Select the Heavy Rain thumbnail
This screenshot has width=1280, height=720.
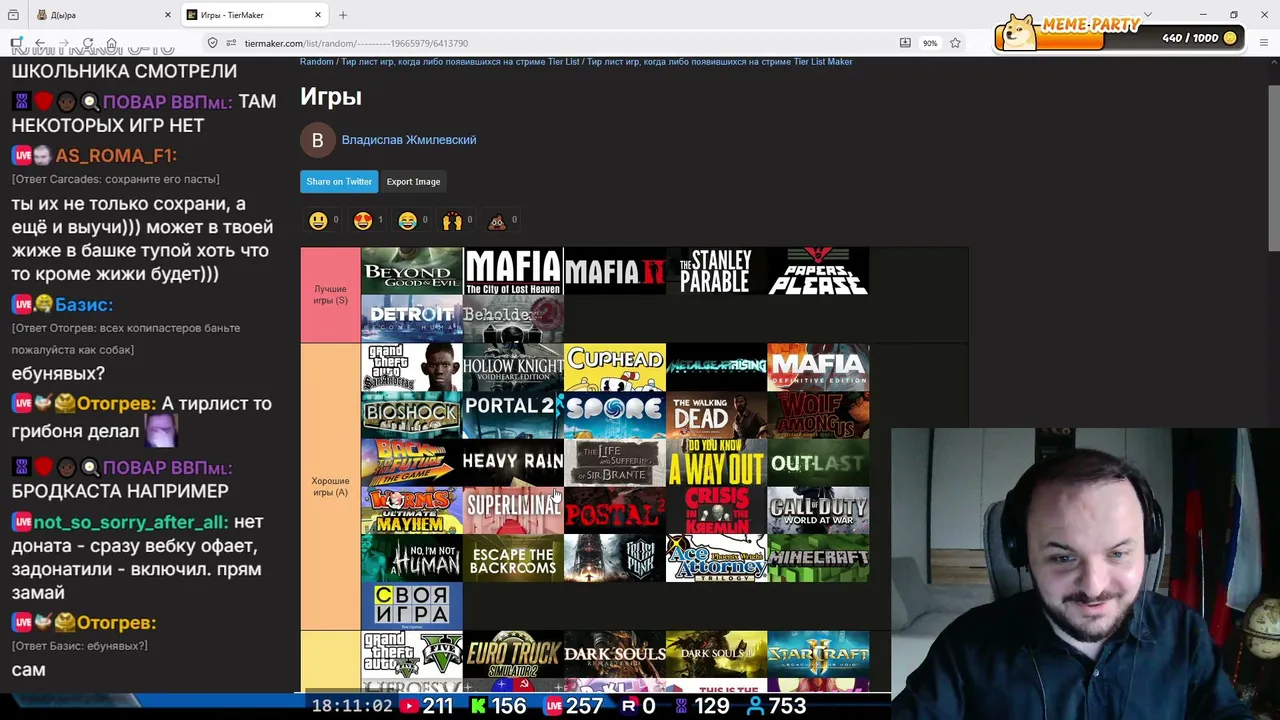click(513, 463)
